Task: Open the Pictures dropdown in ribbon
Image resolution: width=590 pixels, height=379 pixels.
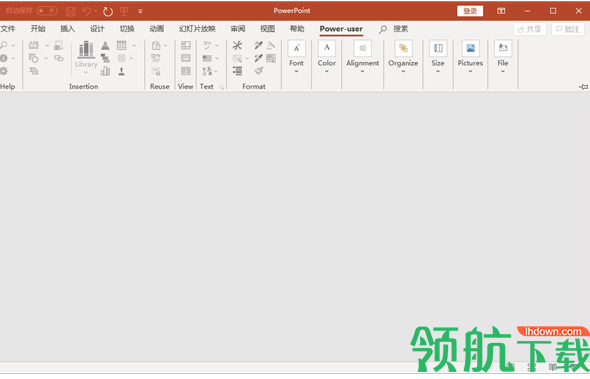Action: click(470, 56)
